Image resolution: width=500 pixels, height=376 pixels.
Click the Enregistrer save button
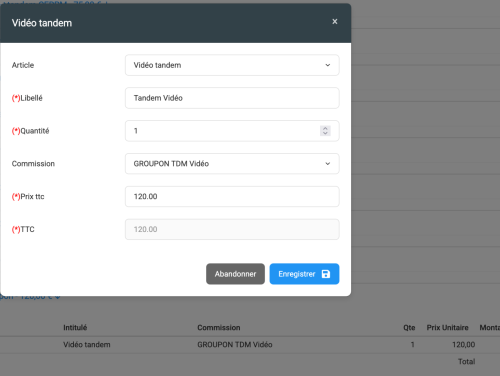[x=304, y=274]
